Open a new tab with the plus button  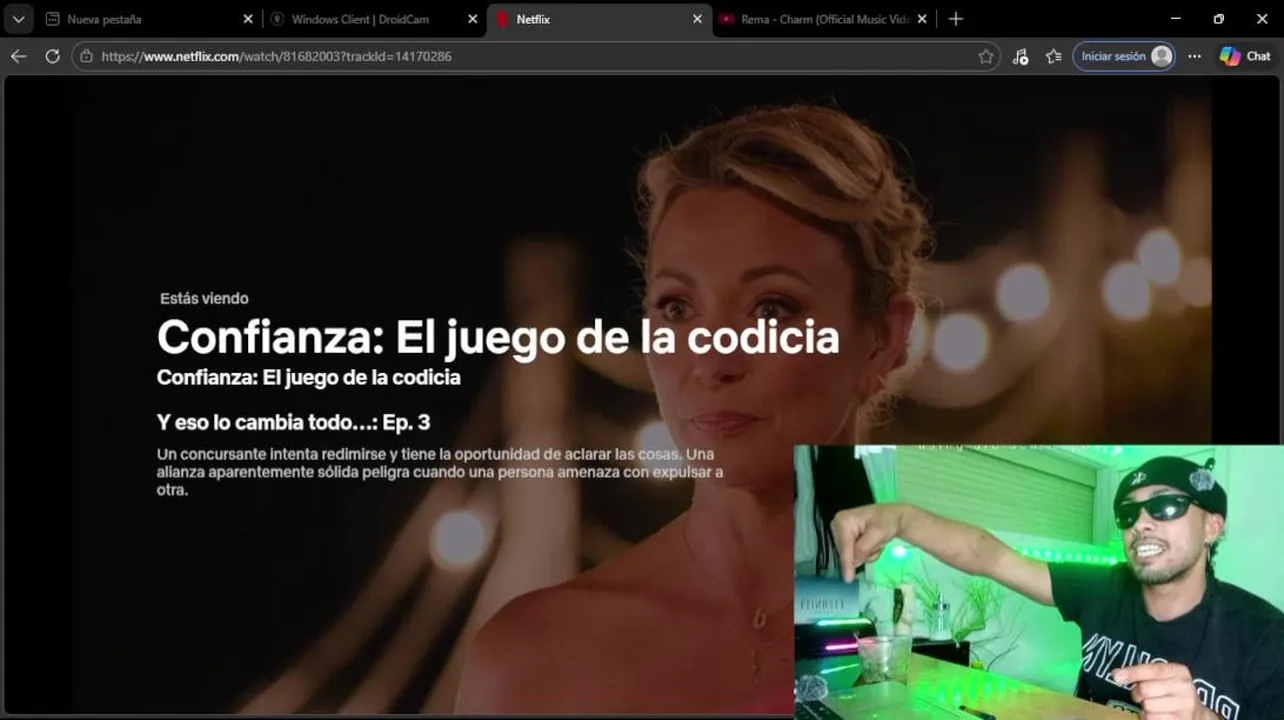click(956, 19)
